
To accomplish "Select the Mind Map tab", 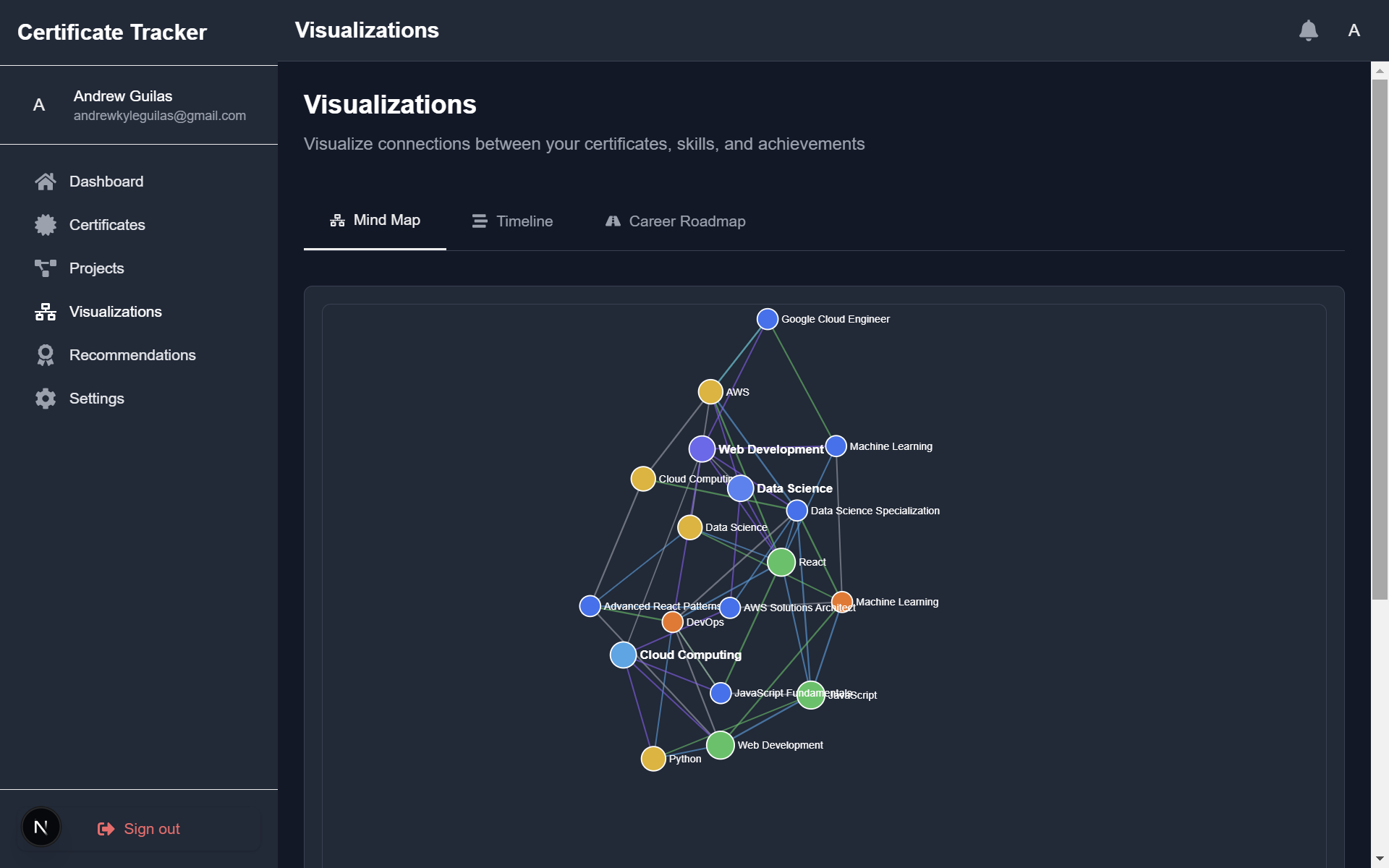I will (375, 221).
